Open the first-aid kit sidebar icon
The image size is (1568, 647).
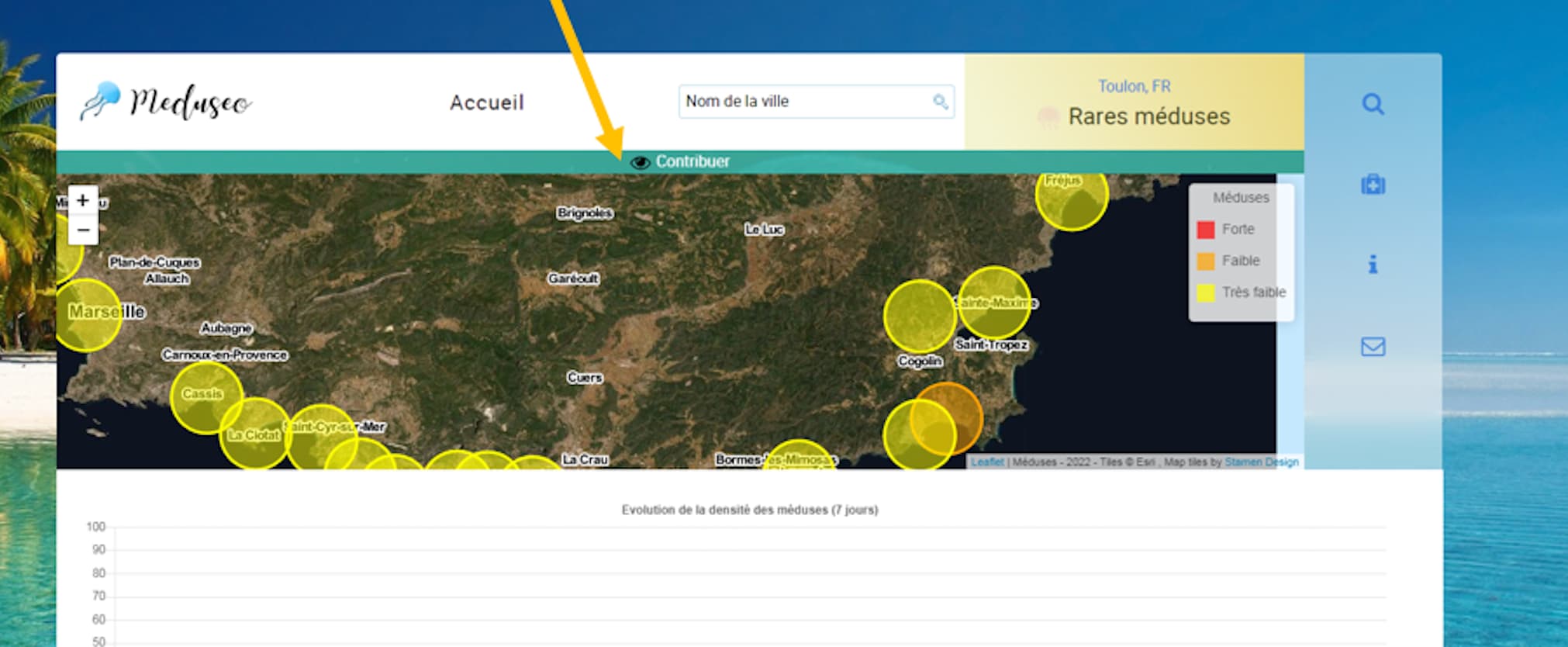[1373, 184]
